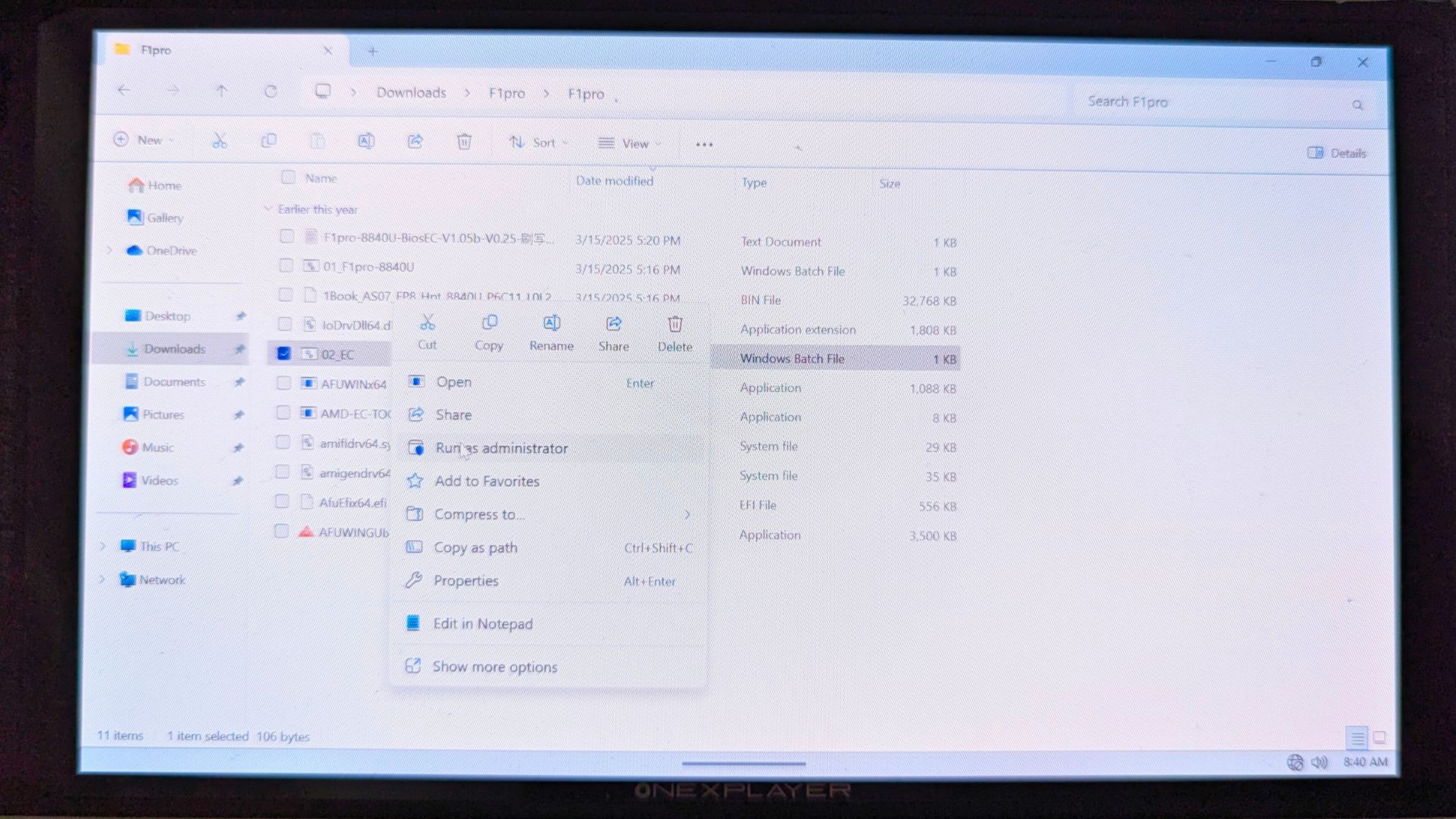Open the Details pane button
Viewport: 1456px width, 819px height.
pyautogui.click(x=1338, y=153)
